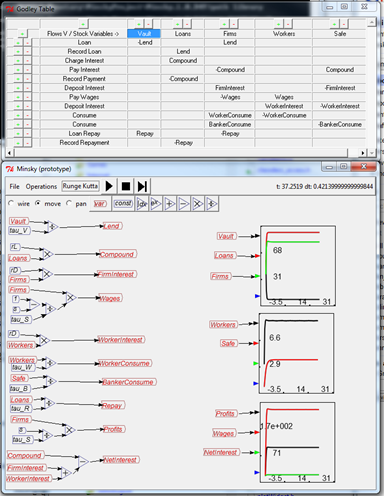
Task: Select the exponential operation icon
Action: tap(156, 204)
